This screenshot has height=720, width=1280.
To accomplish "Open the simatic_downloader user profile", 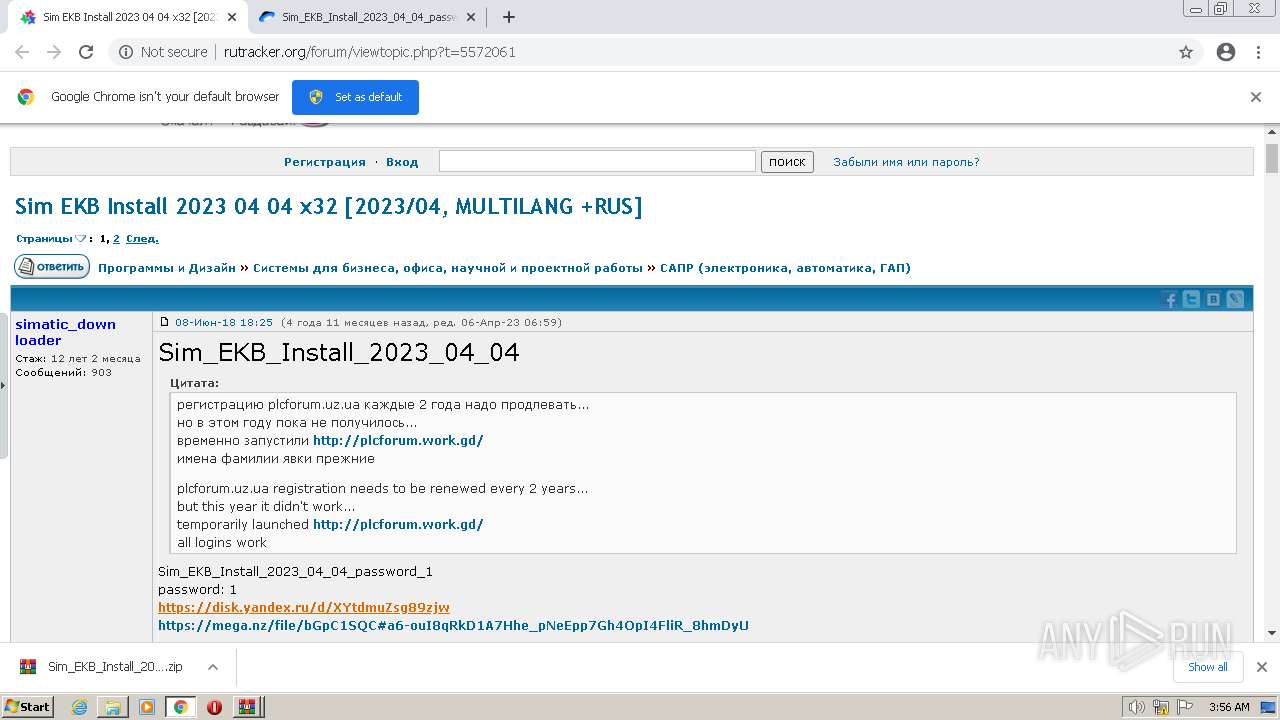I will click(x=65, y=332).
